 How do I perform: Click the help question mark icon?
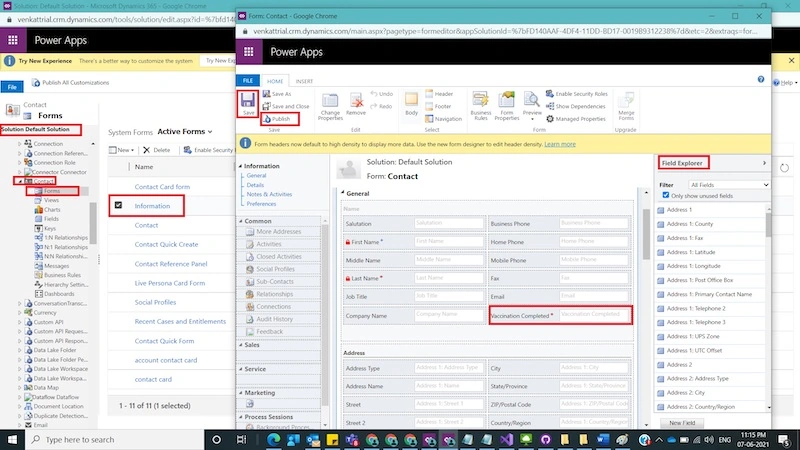pyautogui.click(x=761, y=80)
